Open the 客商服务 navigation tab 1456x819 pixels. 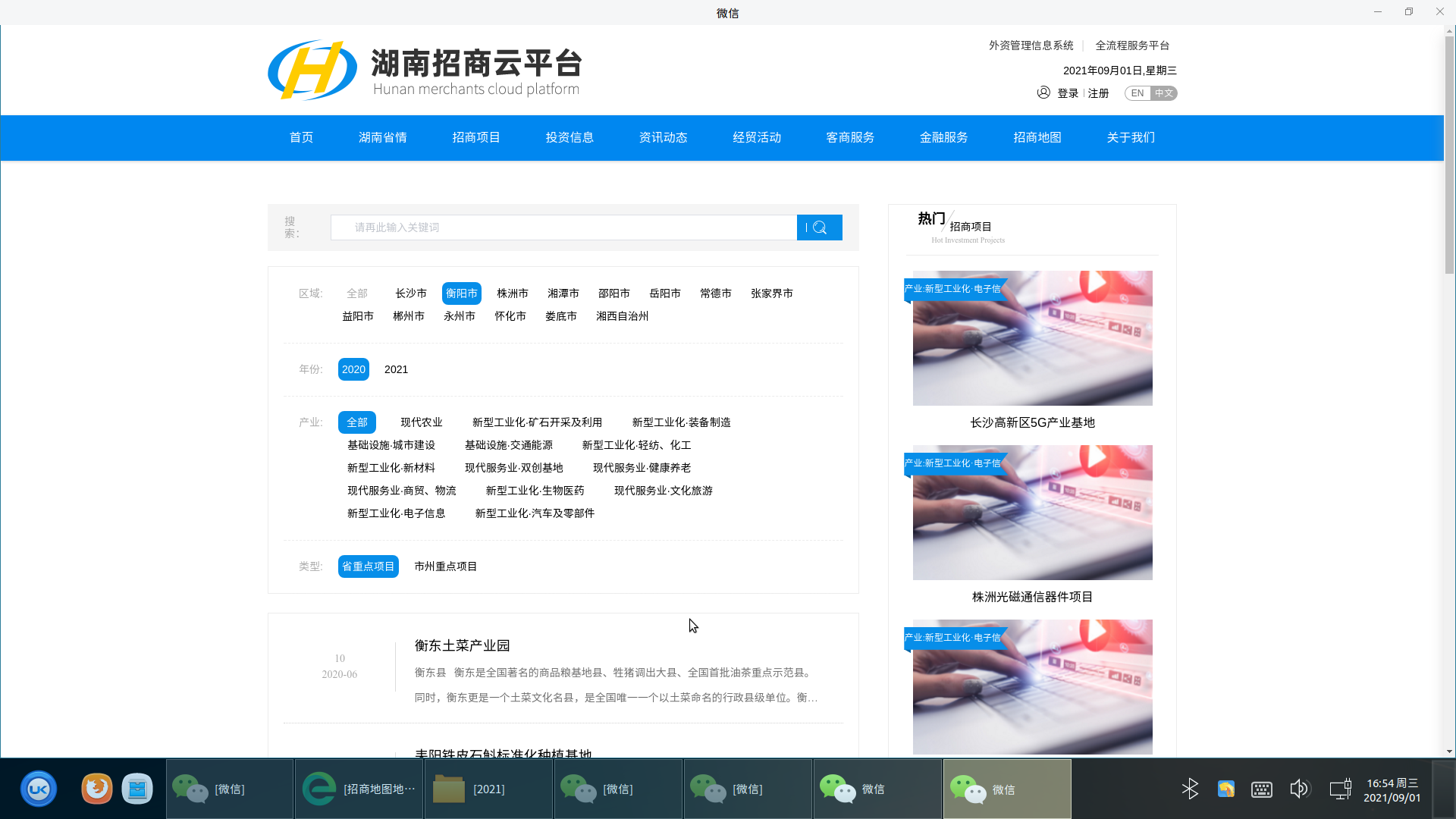tap(850, 137)
